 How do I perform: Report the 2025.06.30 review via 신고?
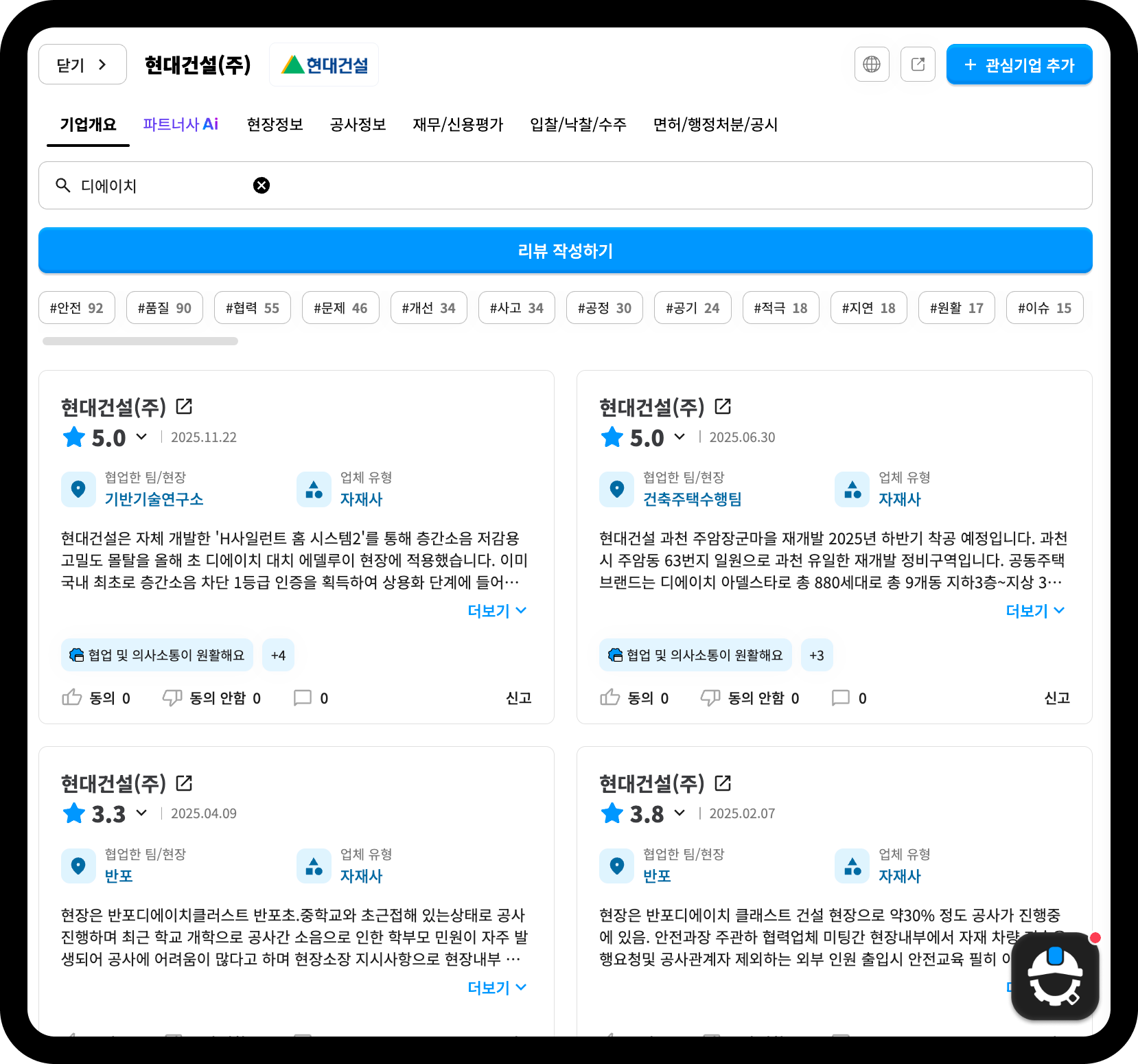(x=1057, y=698)
